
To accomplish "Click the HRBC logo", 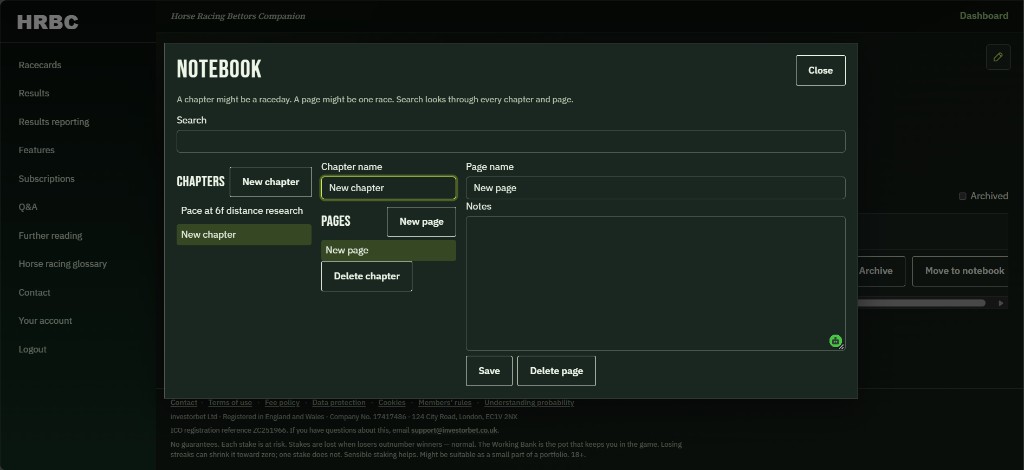I will pos(48,22).
